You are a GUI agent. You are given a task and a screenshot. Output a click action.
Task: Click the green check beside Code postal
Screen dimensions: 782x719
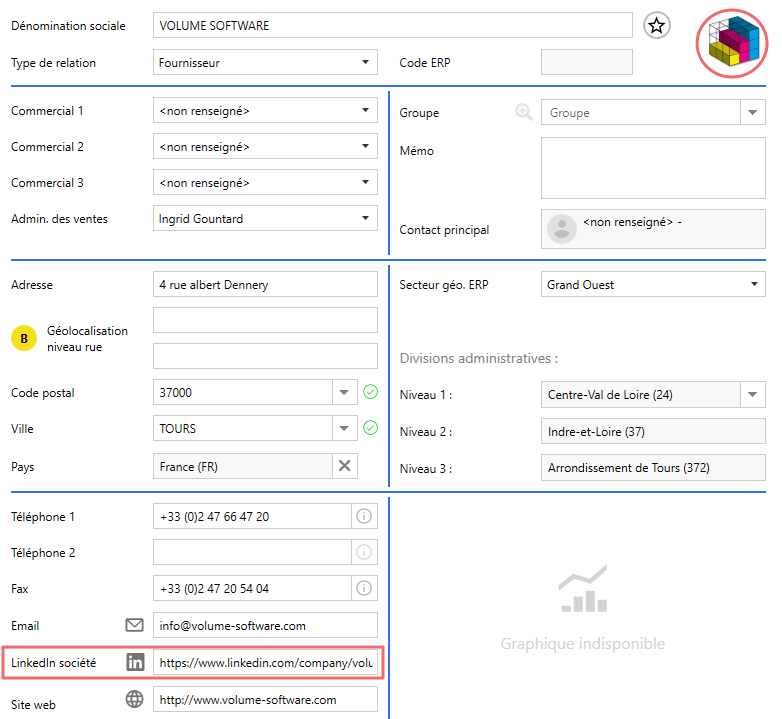[371, 392]
